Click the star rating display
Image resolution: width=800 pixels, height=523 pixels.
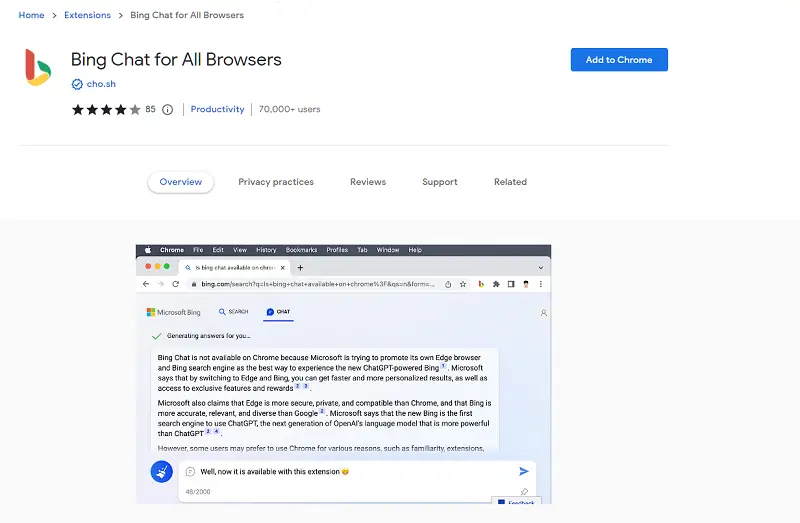[x=106, y=109]
